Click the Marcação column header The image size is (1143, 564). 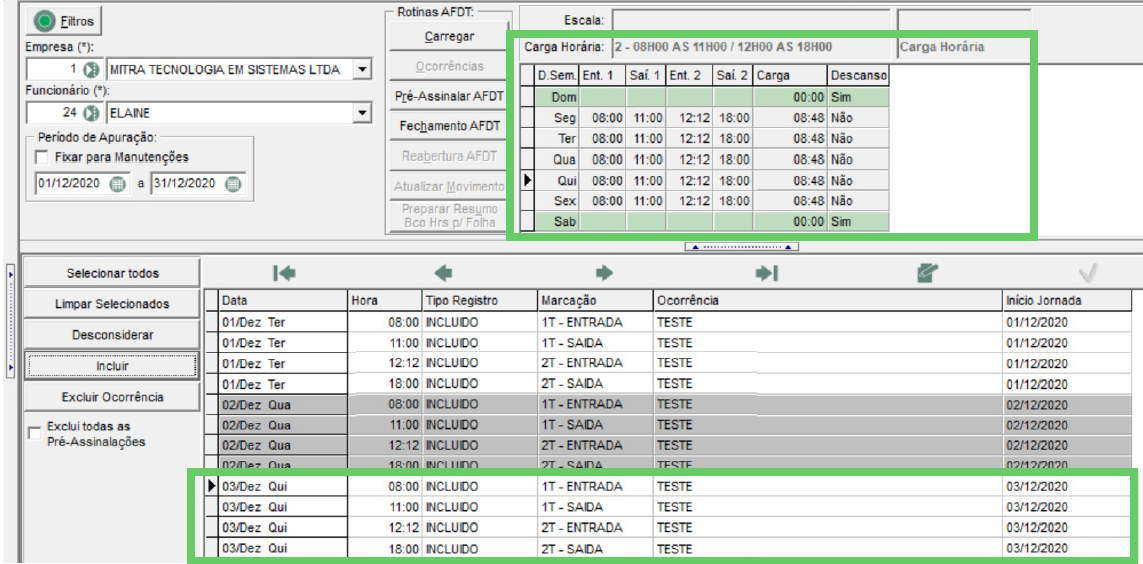pos(595,300)
